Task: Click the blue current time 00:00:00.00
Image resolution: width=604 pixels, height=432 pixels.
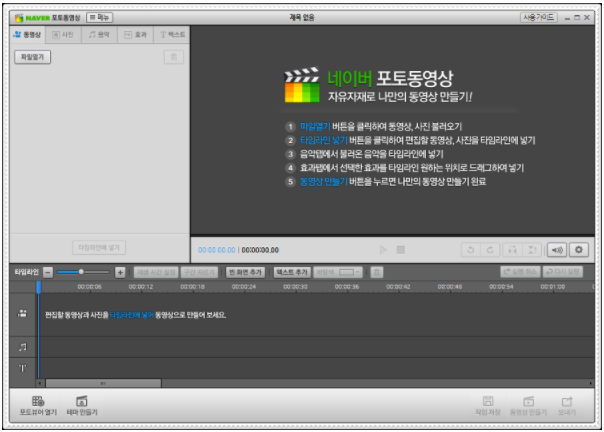Action: click(216, 250)
